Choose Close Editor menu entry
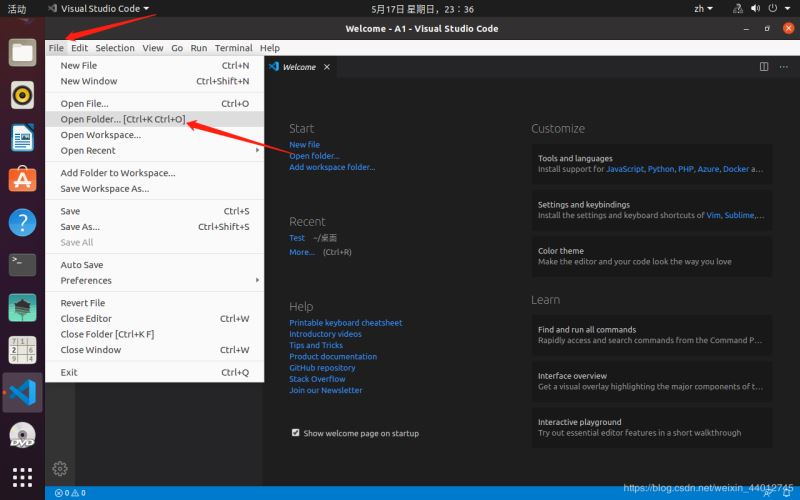This screenshot has height=500, width=800. (155, 319)
